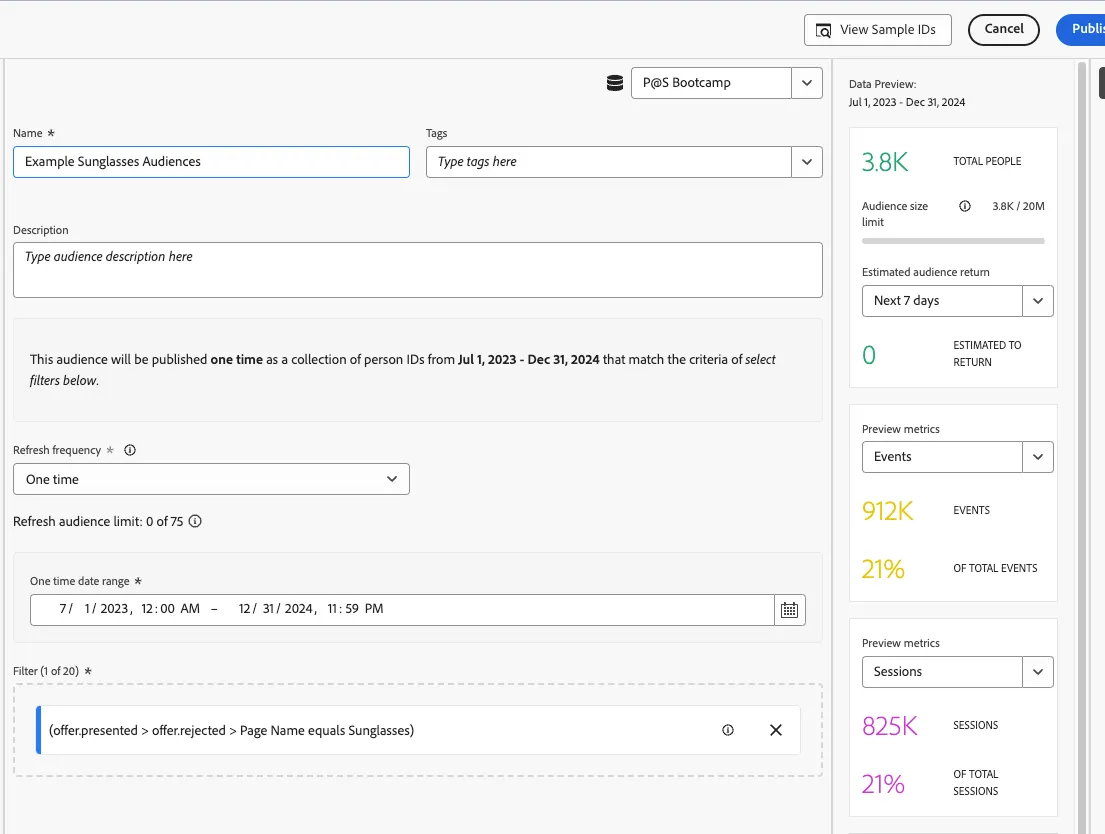Image resolution: width=1105 pixels, height=834 pixels.
Task: Click the offer.presented filter rule text
Action: click(x=231, y=730)
